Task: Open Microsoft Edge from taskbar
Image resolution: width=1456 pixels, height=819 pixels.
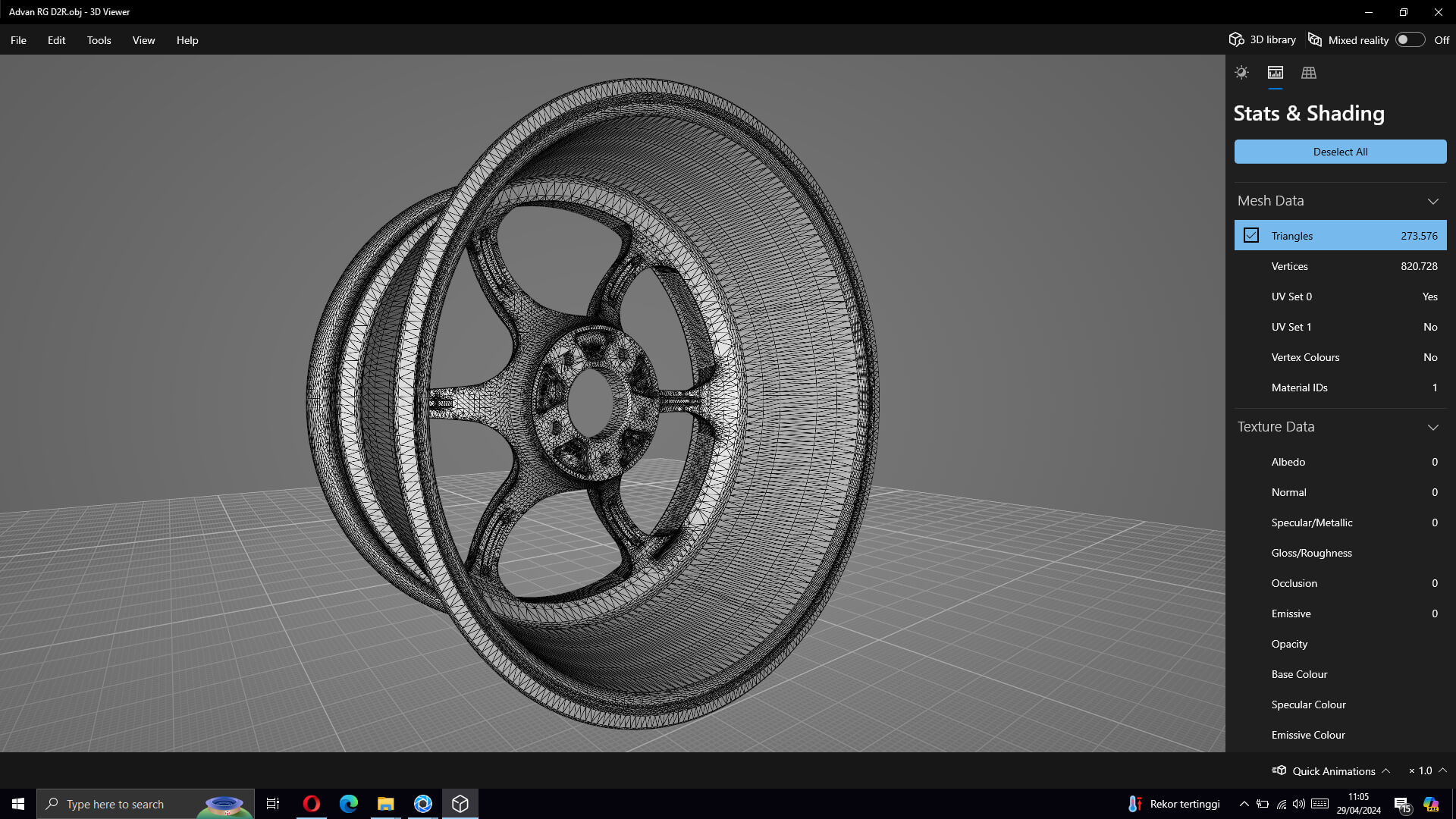Action: [348, 804]
